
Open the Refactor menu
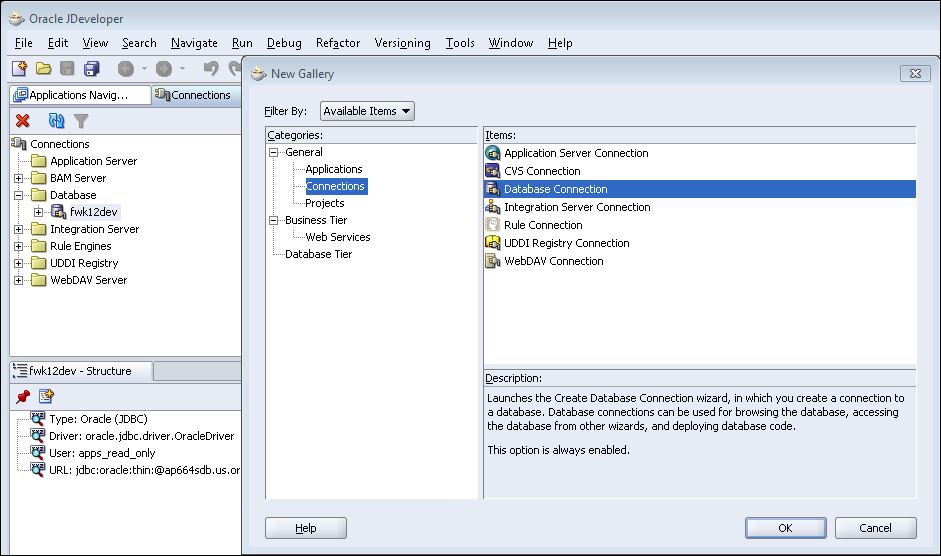[x=338, y=43]
